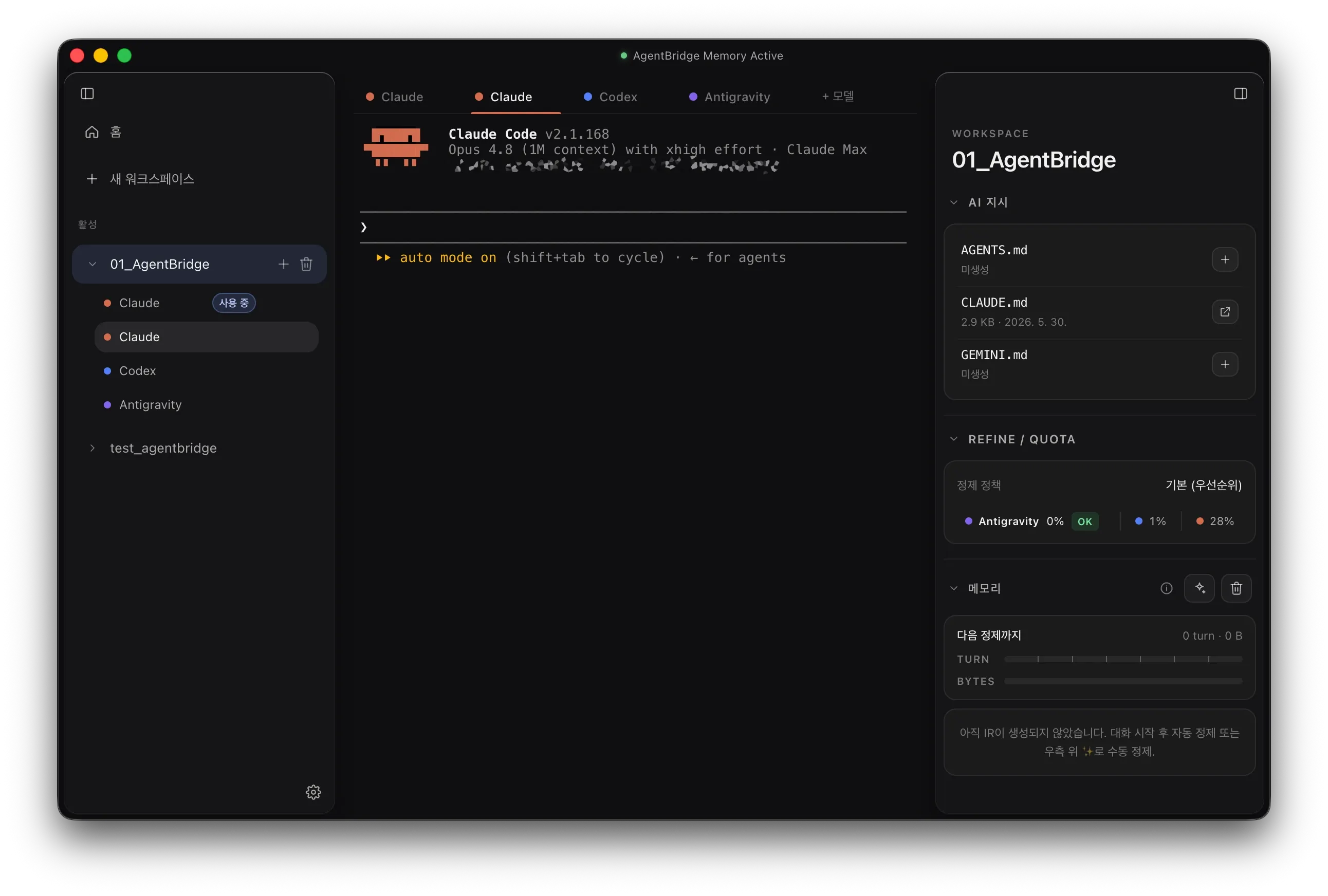Click AgentBridge Memory Active title text
Viewport: 1328px width, 896px height.
click(708, 55)
